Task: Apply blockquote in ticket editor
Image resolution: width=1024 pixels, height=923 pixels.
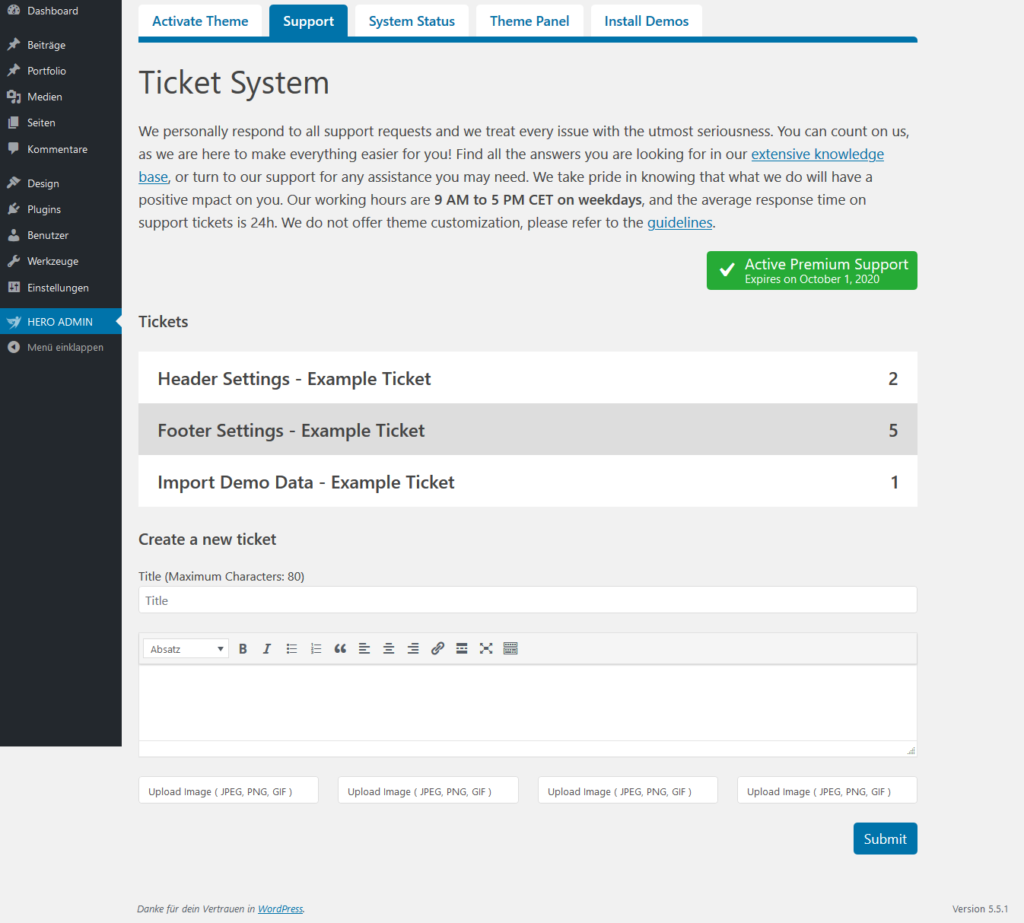Action: pyautogui.click(x=340, y=649)
